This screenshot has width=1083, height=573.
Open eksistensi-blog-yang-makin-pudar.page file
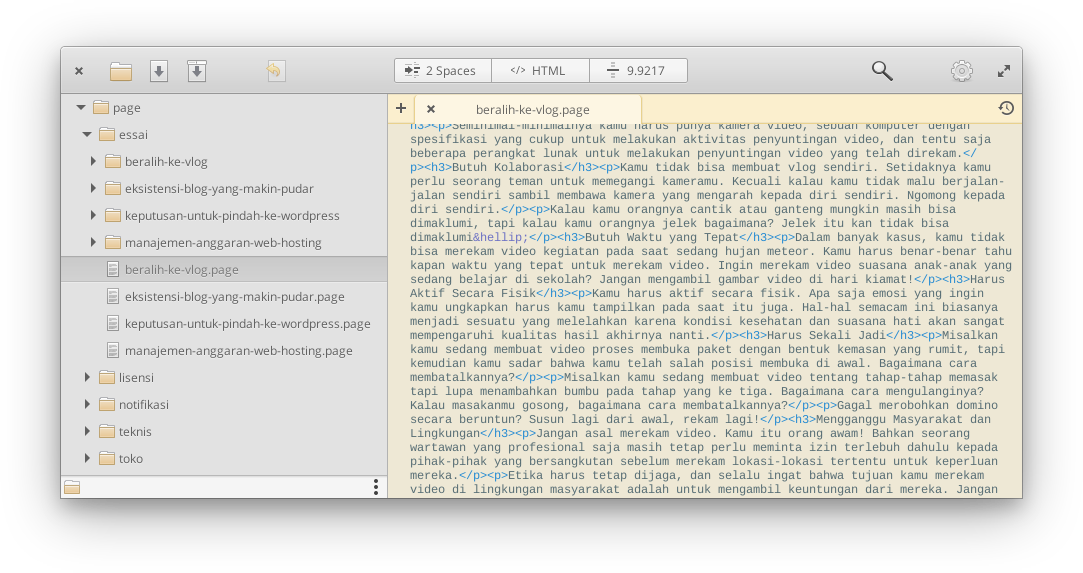pos(234,297)
